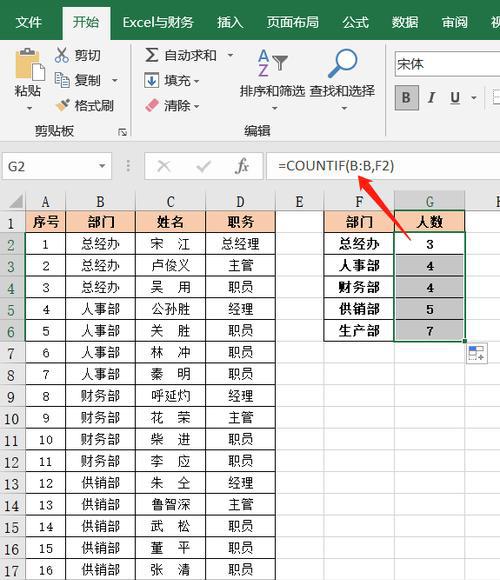Screen dimensions: 500x580
Task: Click the 人数 header cell
Action: (430, 222)
